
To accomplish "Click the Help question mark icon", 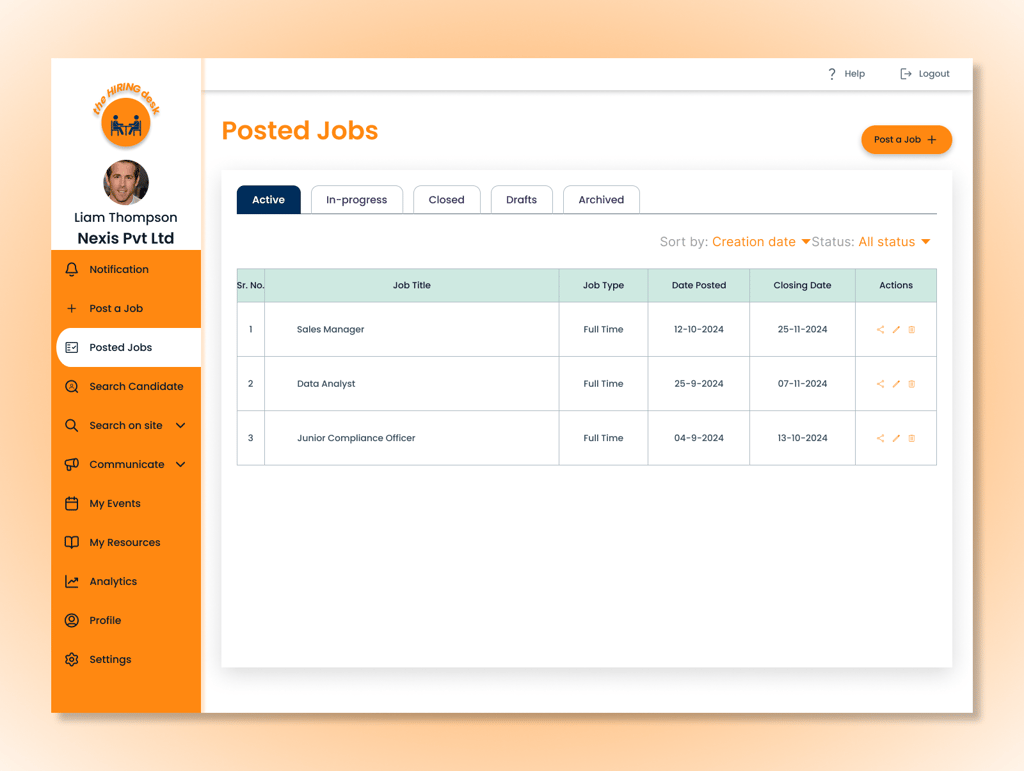I will (x=831, y=74).
